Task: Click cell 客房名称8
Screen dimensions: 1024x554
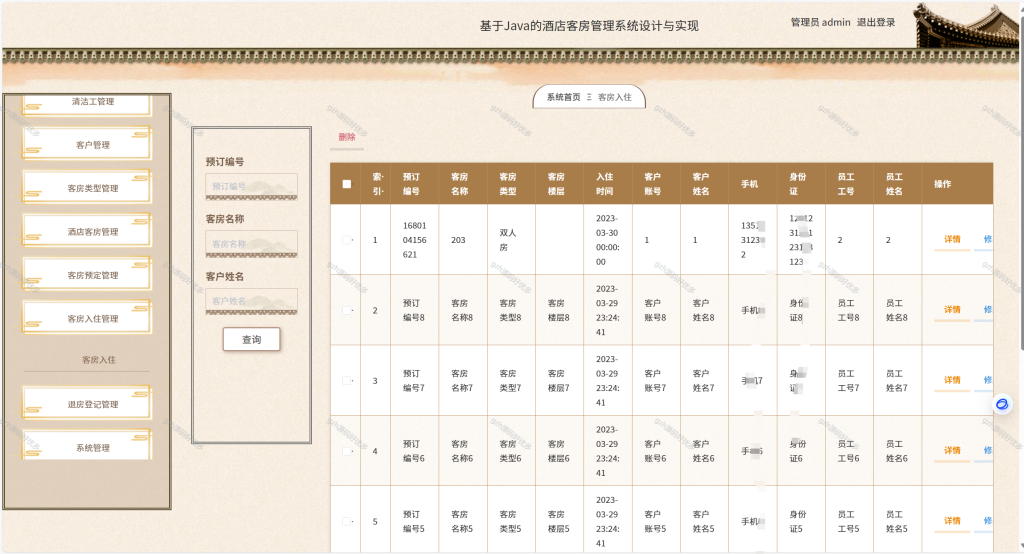Action: point(462,310)
